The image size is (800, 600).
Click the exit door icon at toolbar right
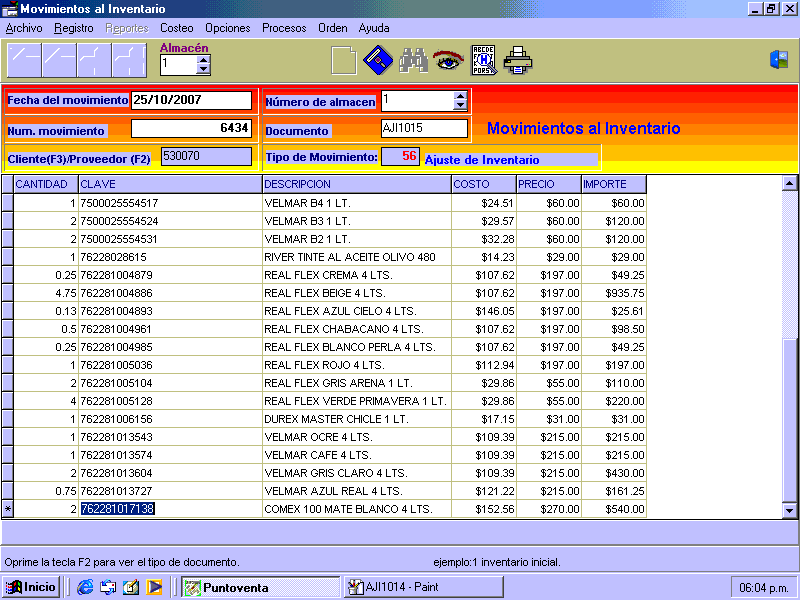[779, 60]
